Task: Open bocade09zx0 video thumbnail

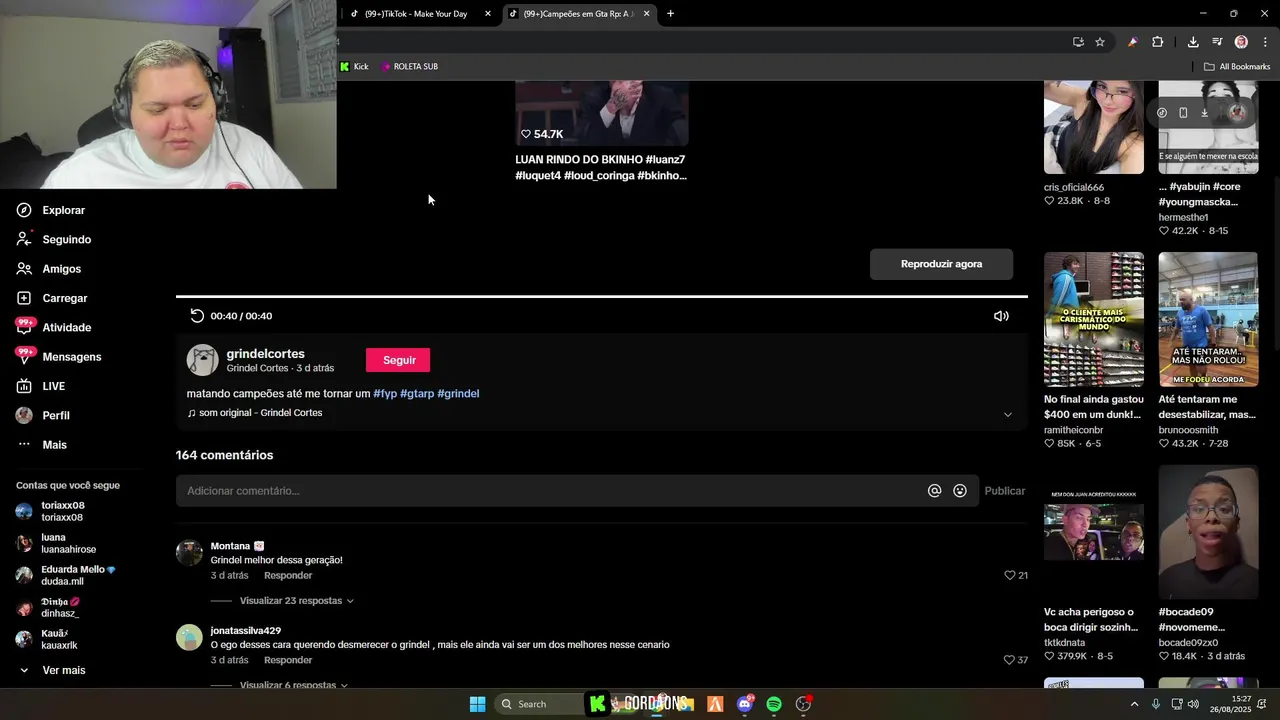Action: pos(1208,532)
